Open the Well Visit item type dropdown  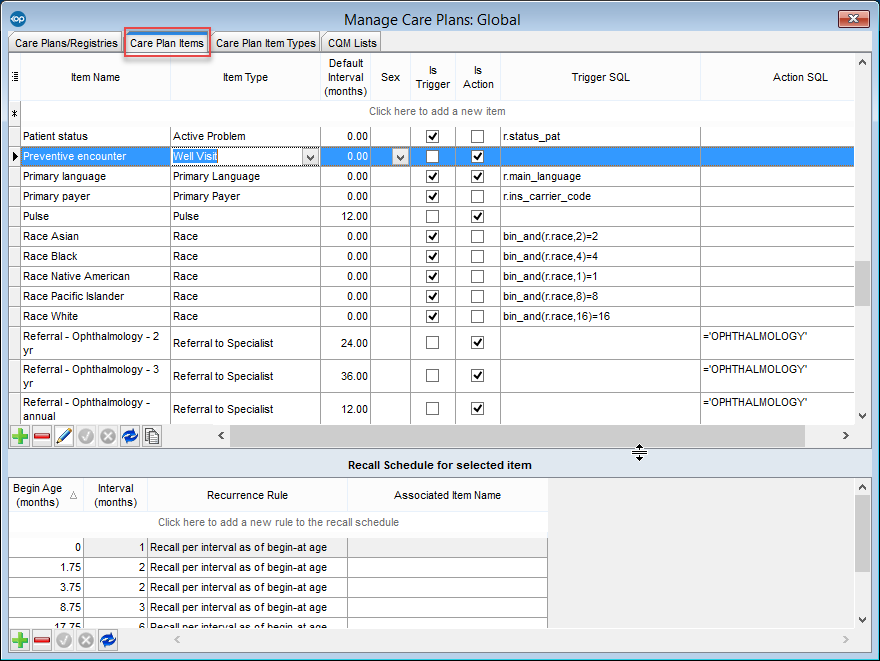(x=310, y=157)
